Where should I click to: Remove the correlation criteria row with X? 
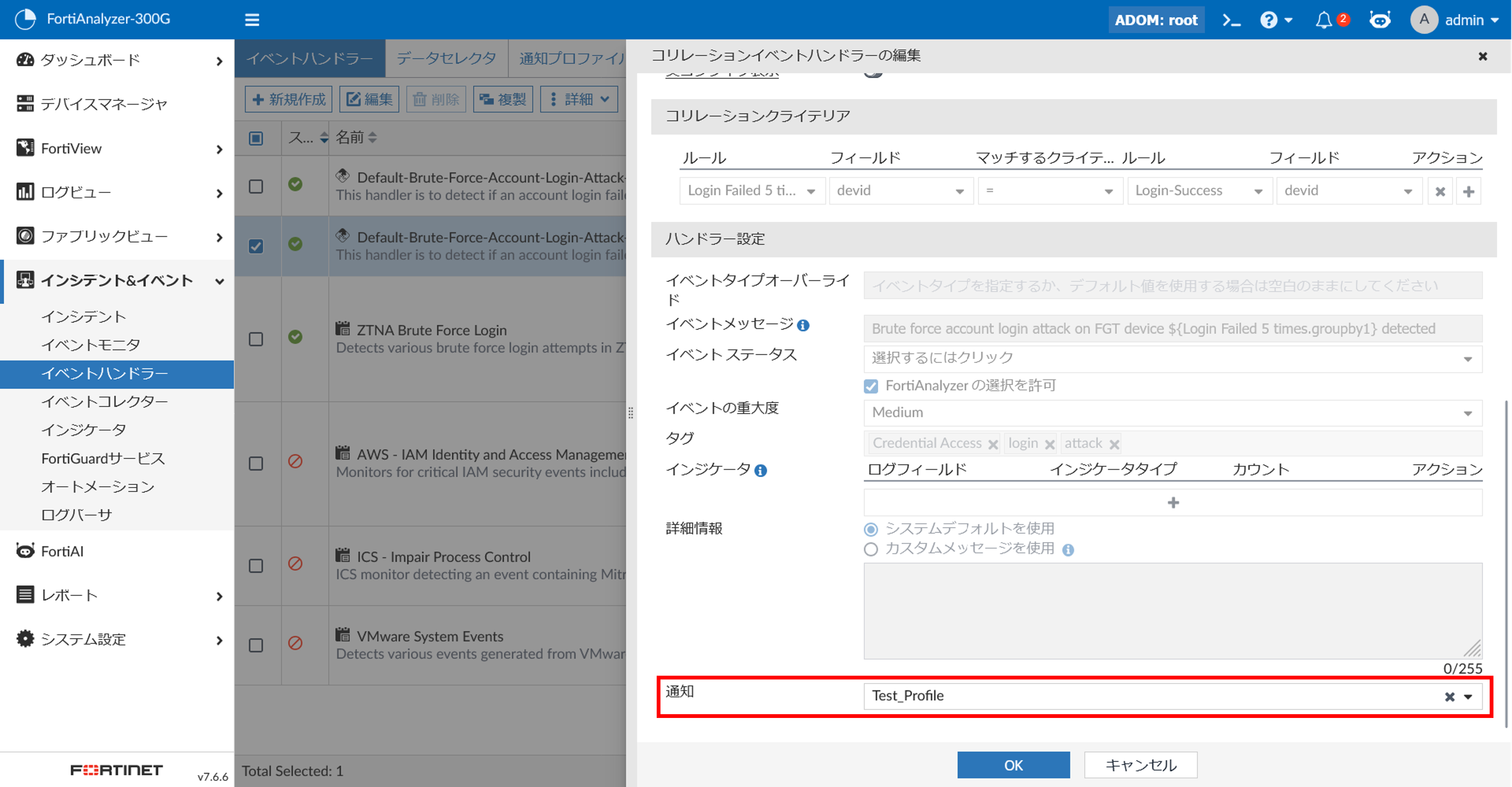coord(1440,191)
